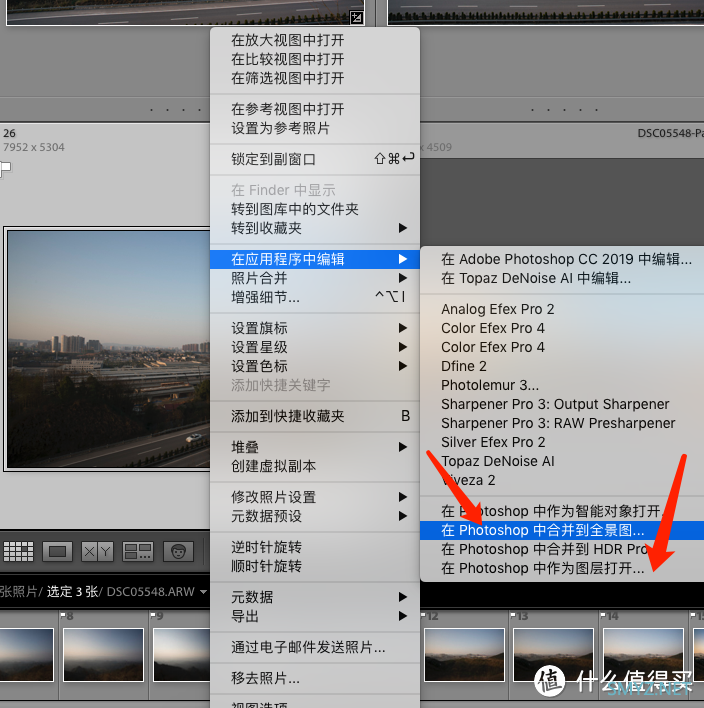Image resolution: width=704 pixels, height=708 pixels.
Task: Choose 通过电子邮件发送照片...
Action: (x=315, y=647)
